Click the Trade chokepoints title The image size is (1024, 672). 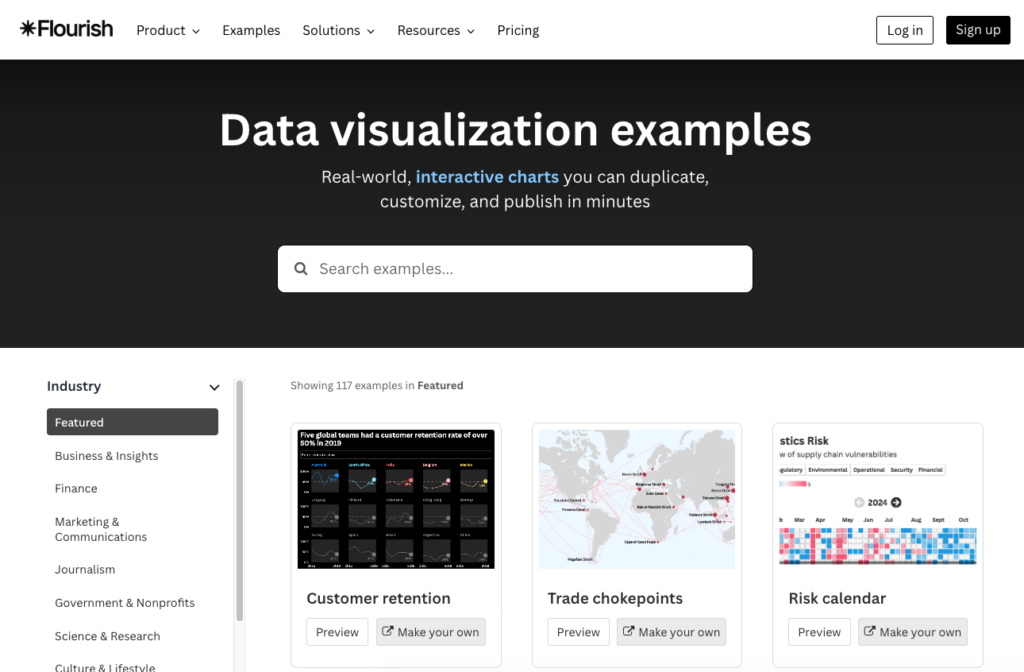(615, 598)
